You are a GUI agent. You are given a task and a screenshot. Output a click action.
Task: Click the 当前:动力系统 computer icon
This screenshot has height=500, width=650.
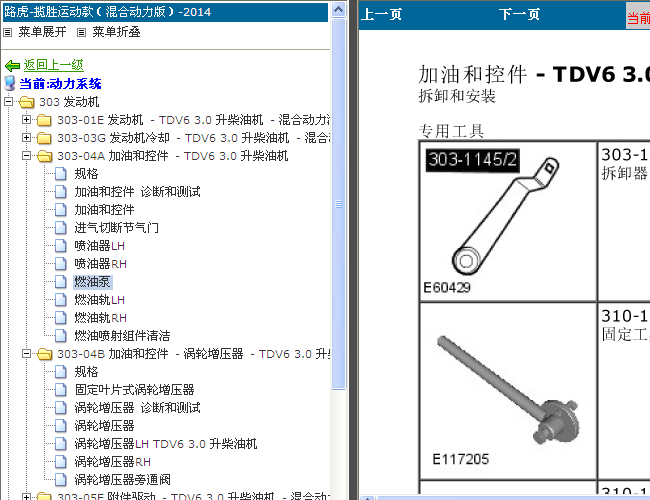(x=10, y=83)
